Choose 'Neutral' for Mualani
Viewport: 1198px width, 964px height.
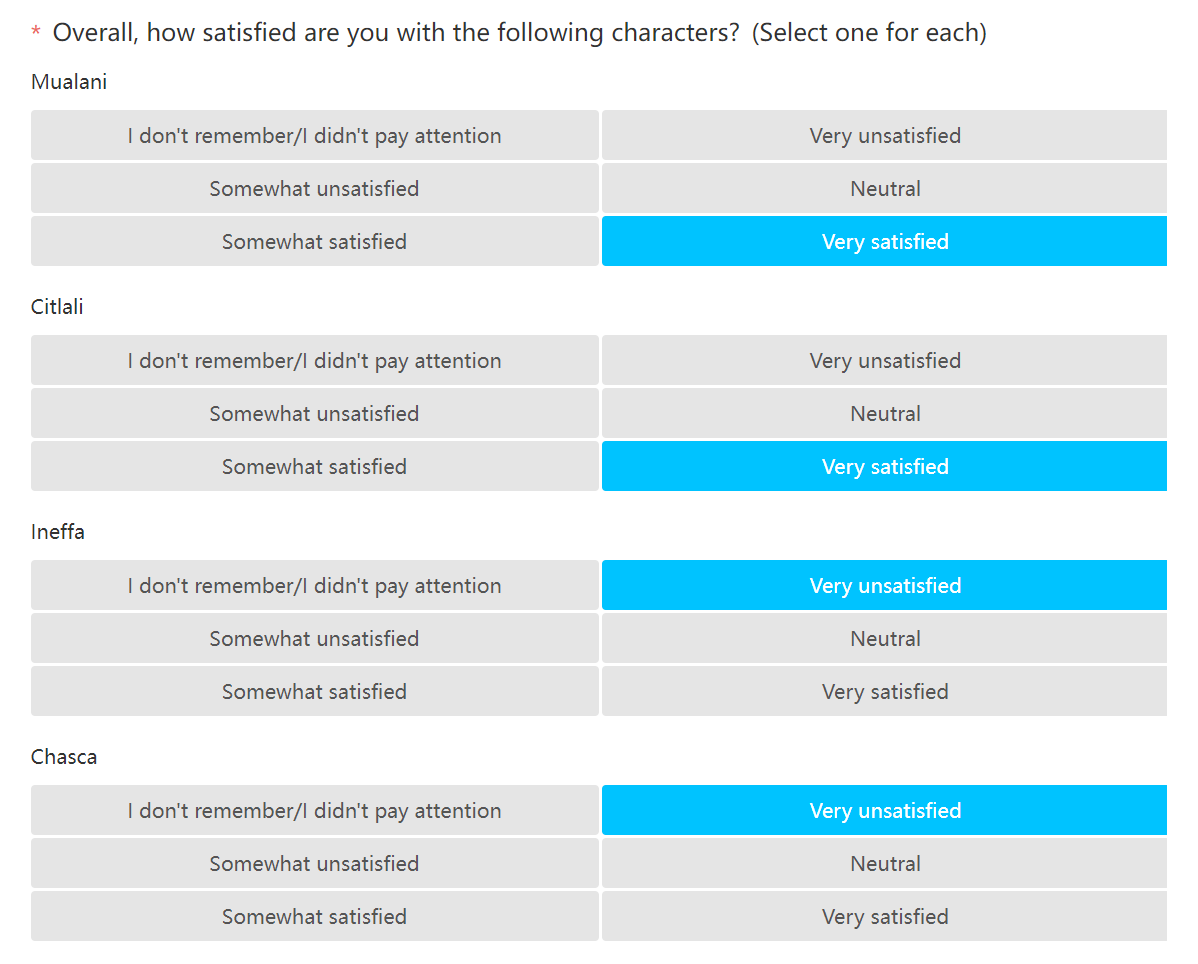click(884, 188)
